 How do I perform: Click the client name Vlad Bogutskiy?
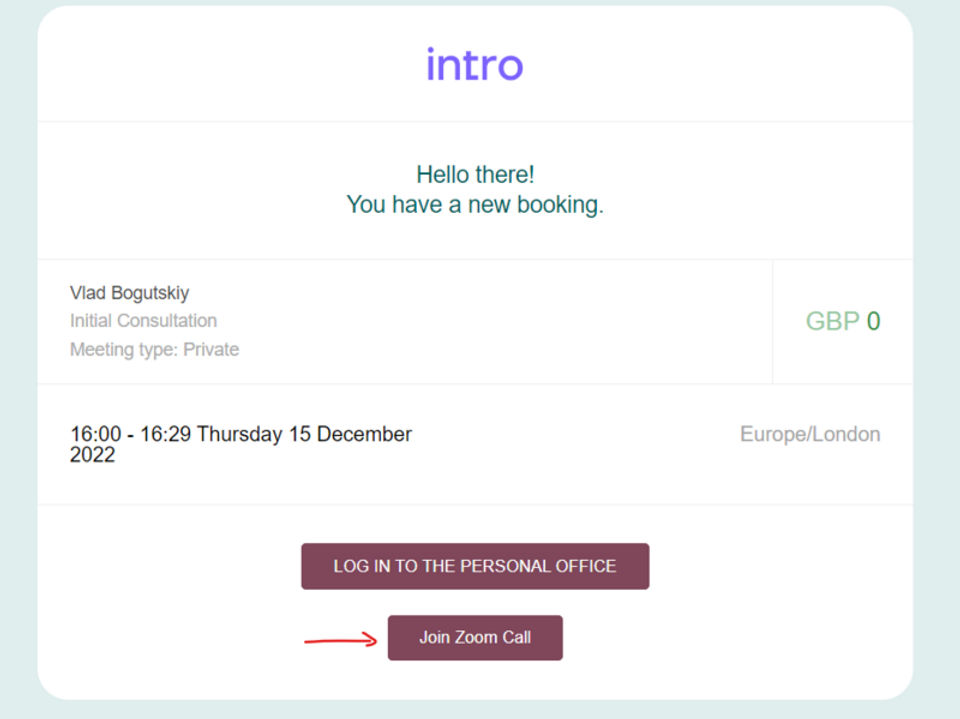129,293
